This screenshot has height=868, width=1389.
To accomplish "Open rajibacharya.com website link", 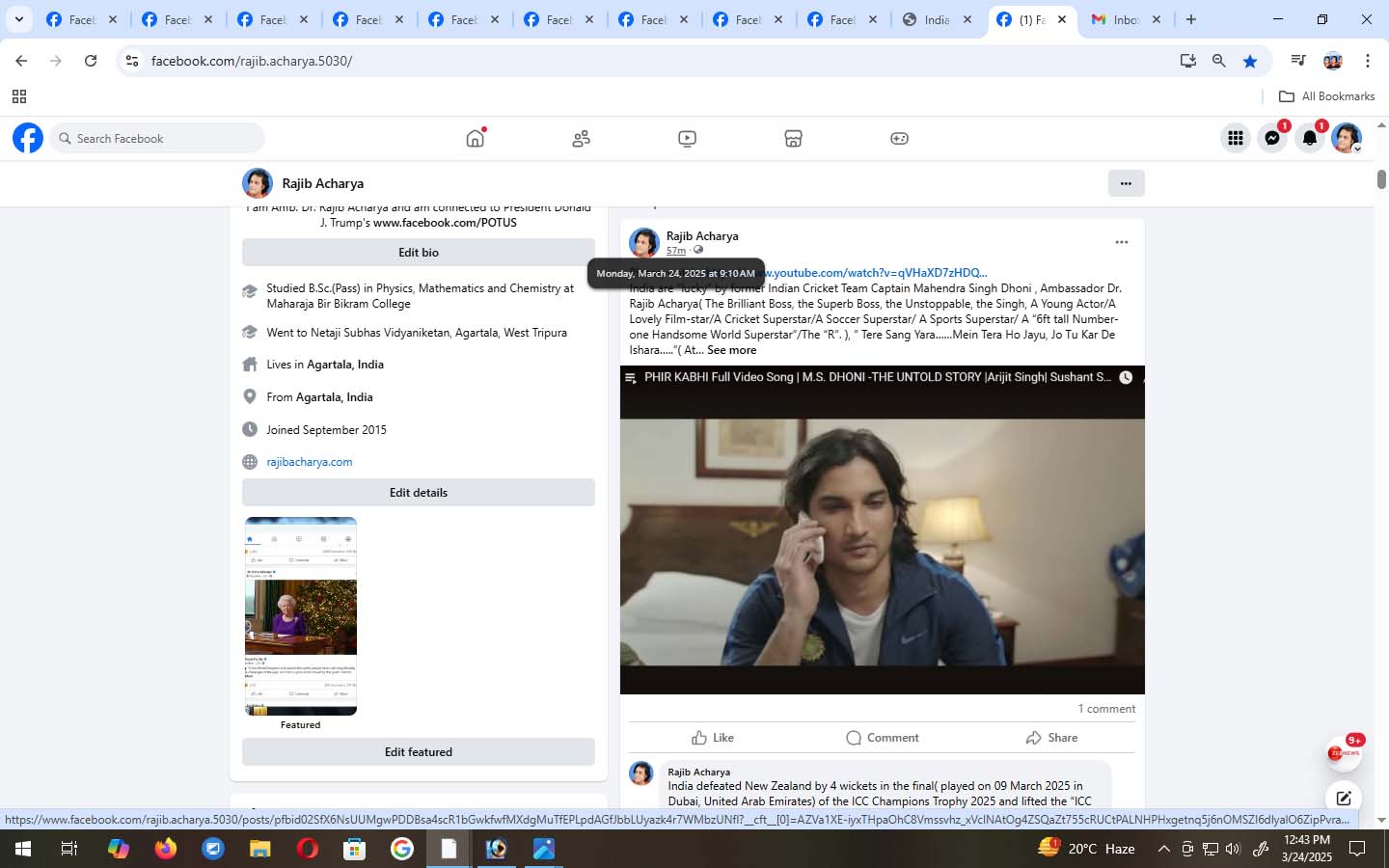I will 310,462.
